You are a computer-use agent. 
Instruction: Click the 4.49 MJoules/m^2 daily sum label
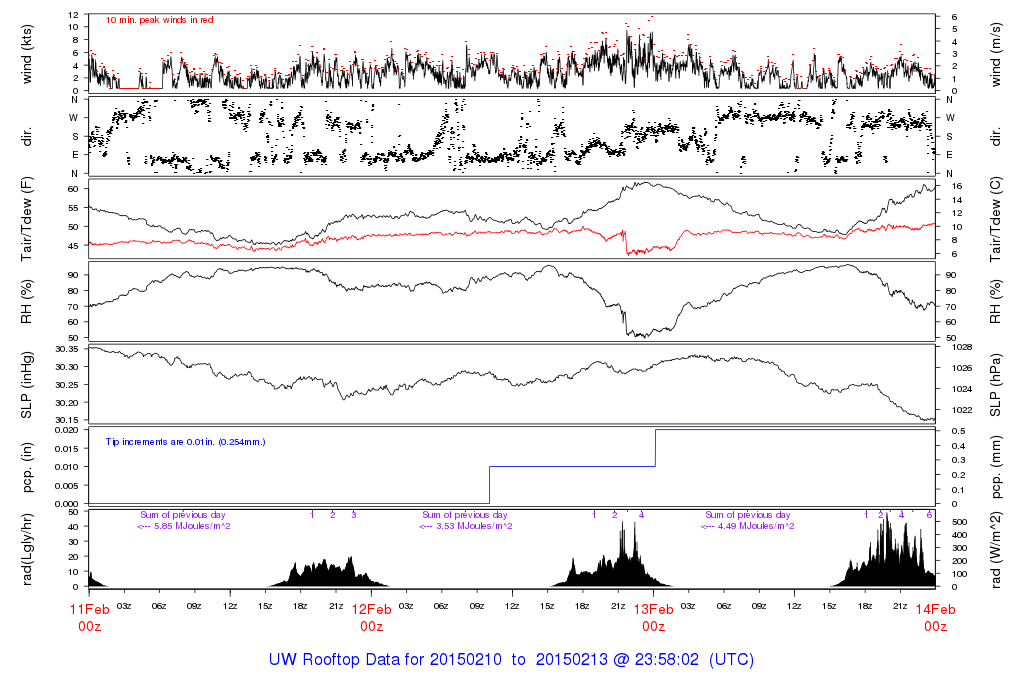click(748, 526)
